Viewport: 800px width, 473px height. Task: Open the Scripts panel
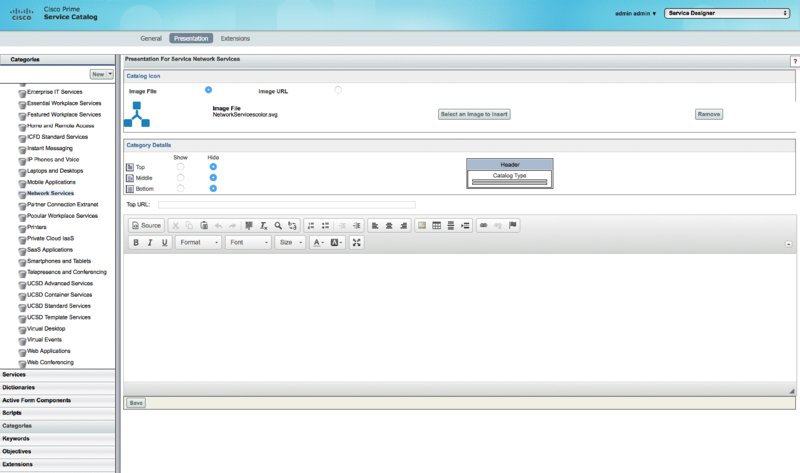(58, 413)
